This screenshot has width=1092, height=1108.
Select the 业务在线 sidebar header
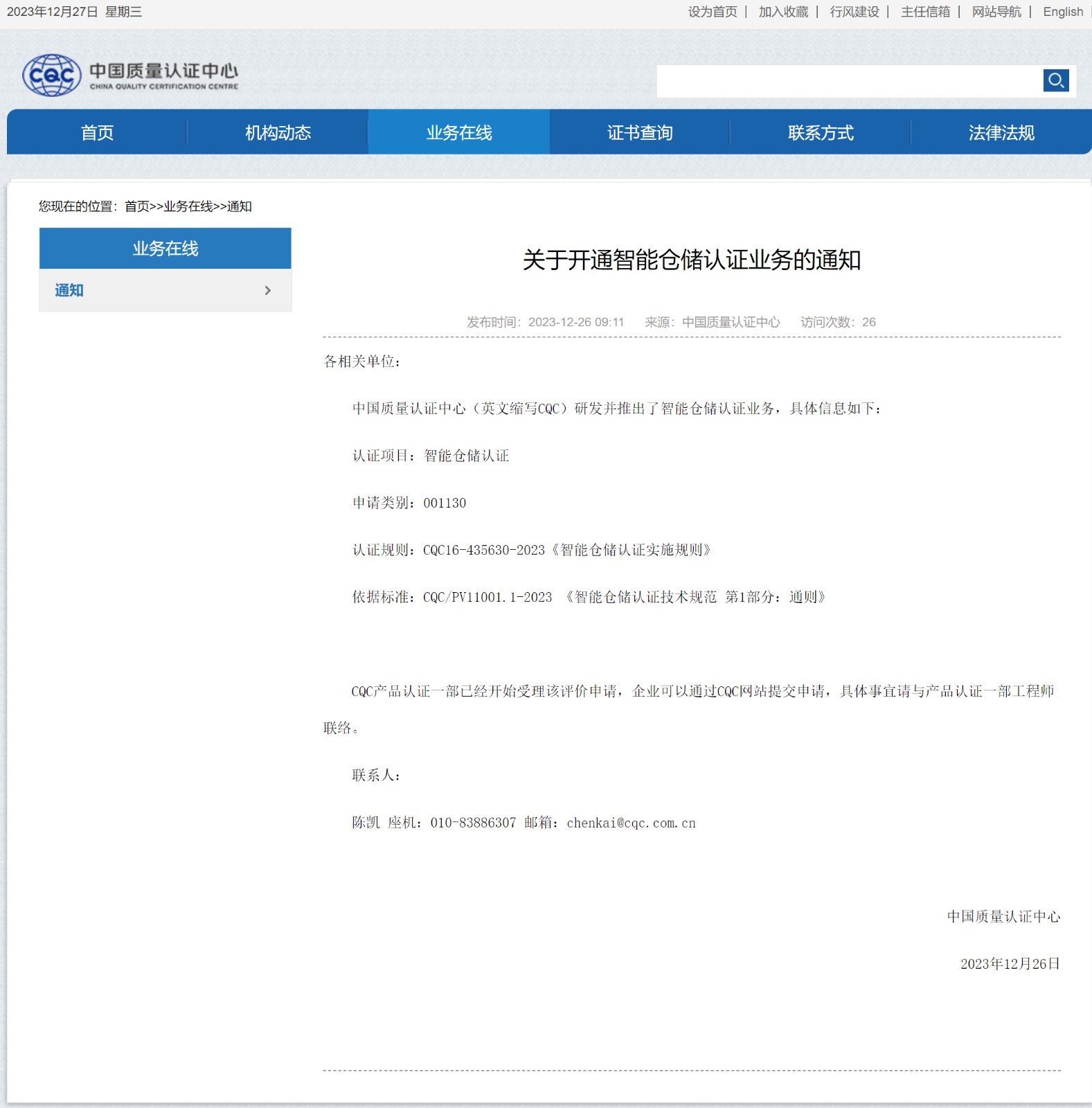[x=165, y=249]
